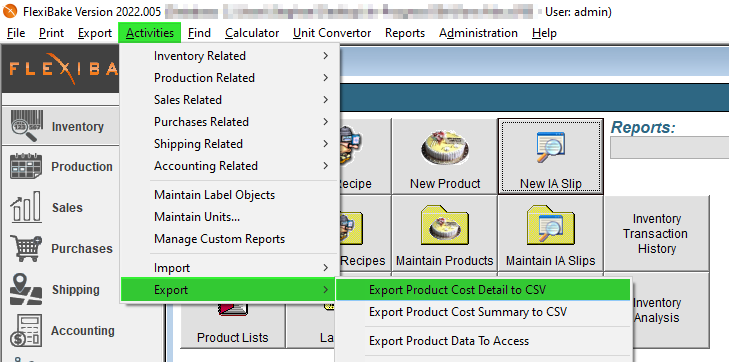The height and width of the screenshot is (362, 729).
Task: Close the Activities menu
Action: click(150, 33)
